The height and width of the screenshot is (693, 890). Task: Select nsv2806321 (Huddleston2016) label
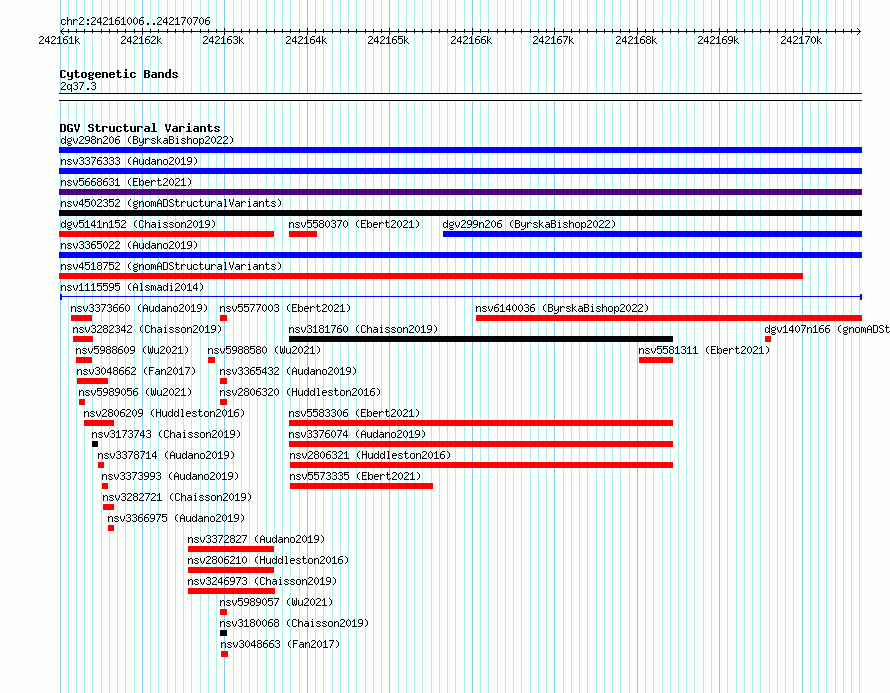pos(370,455)
